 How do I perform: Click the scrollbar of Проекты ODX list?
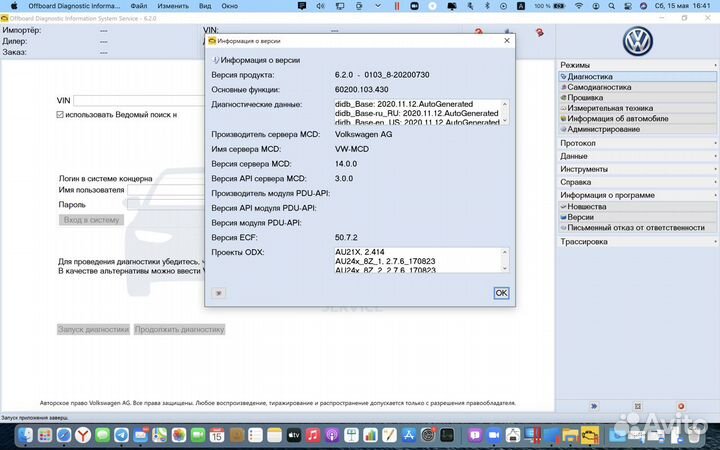pos(505,260)
